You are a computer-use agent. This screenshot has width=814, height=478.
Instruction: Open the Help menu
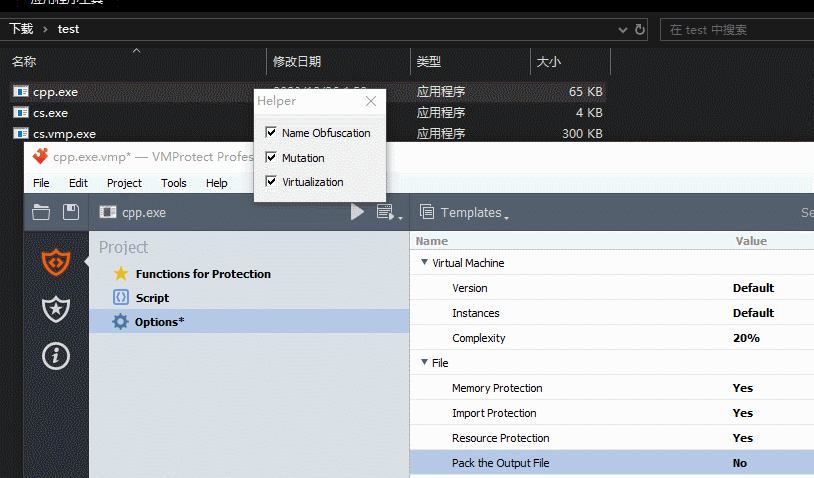click(216, 183)
